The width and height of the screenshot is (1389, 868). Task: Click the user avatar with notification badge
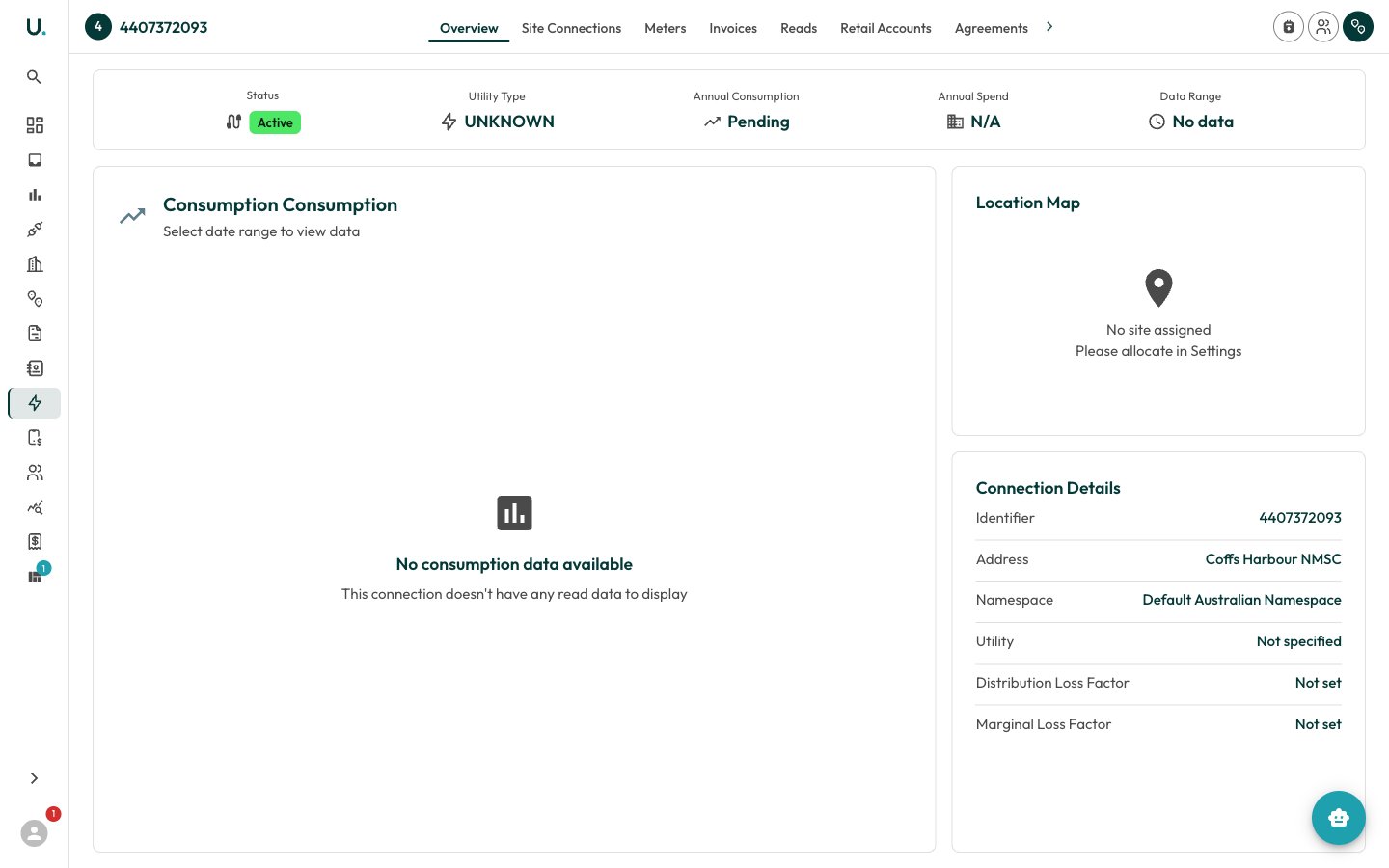pyautogui.click(x=35, y=832)
